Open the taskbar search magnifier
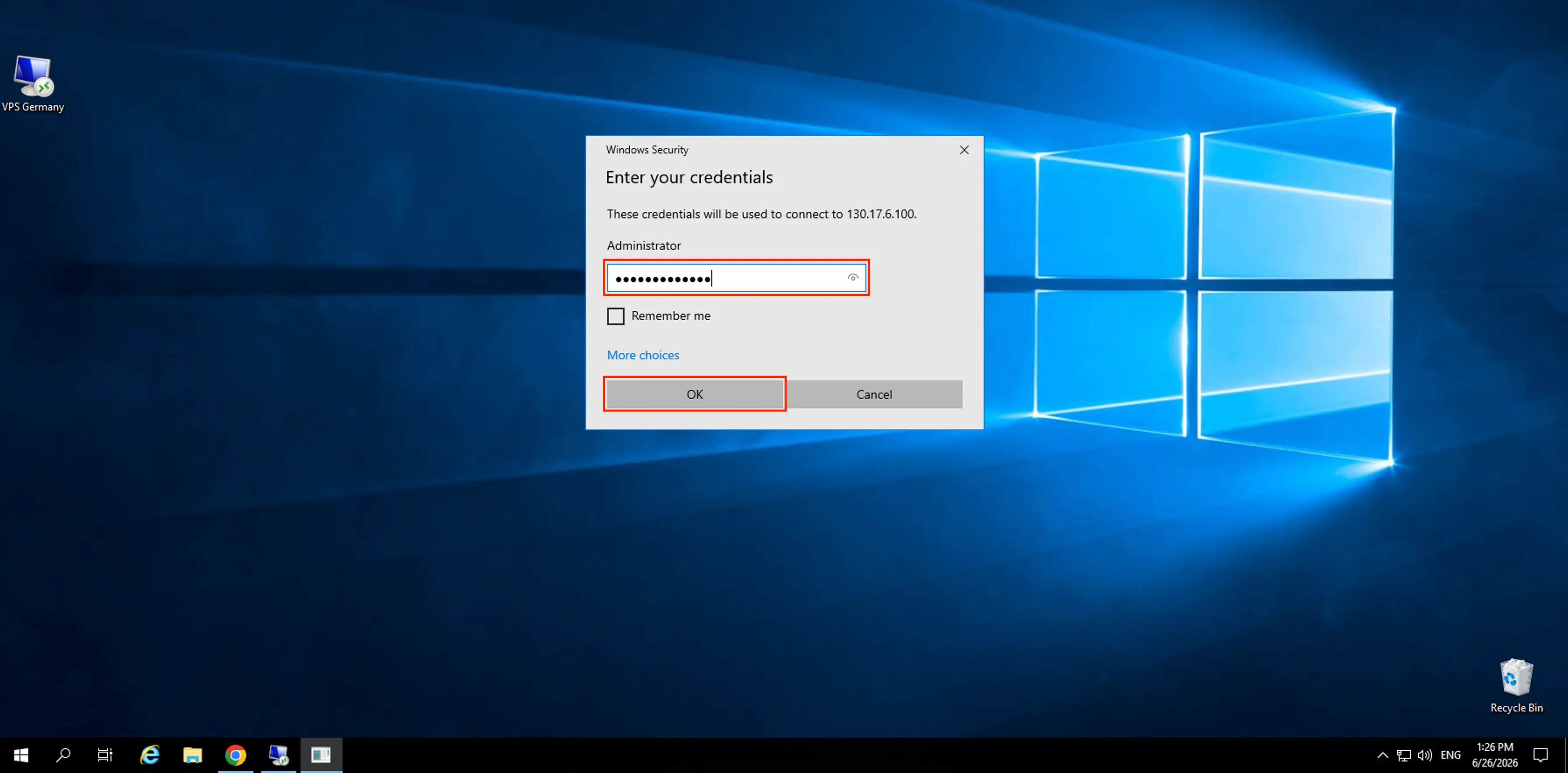Viewport: 1568px width, 773px height. pyautogui.click(x=63, y=755)
